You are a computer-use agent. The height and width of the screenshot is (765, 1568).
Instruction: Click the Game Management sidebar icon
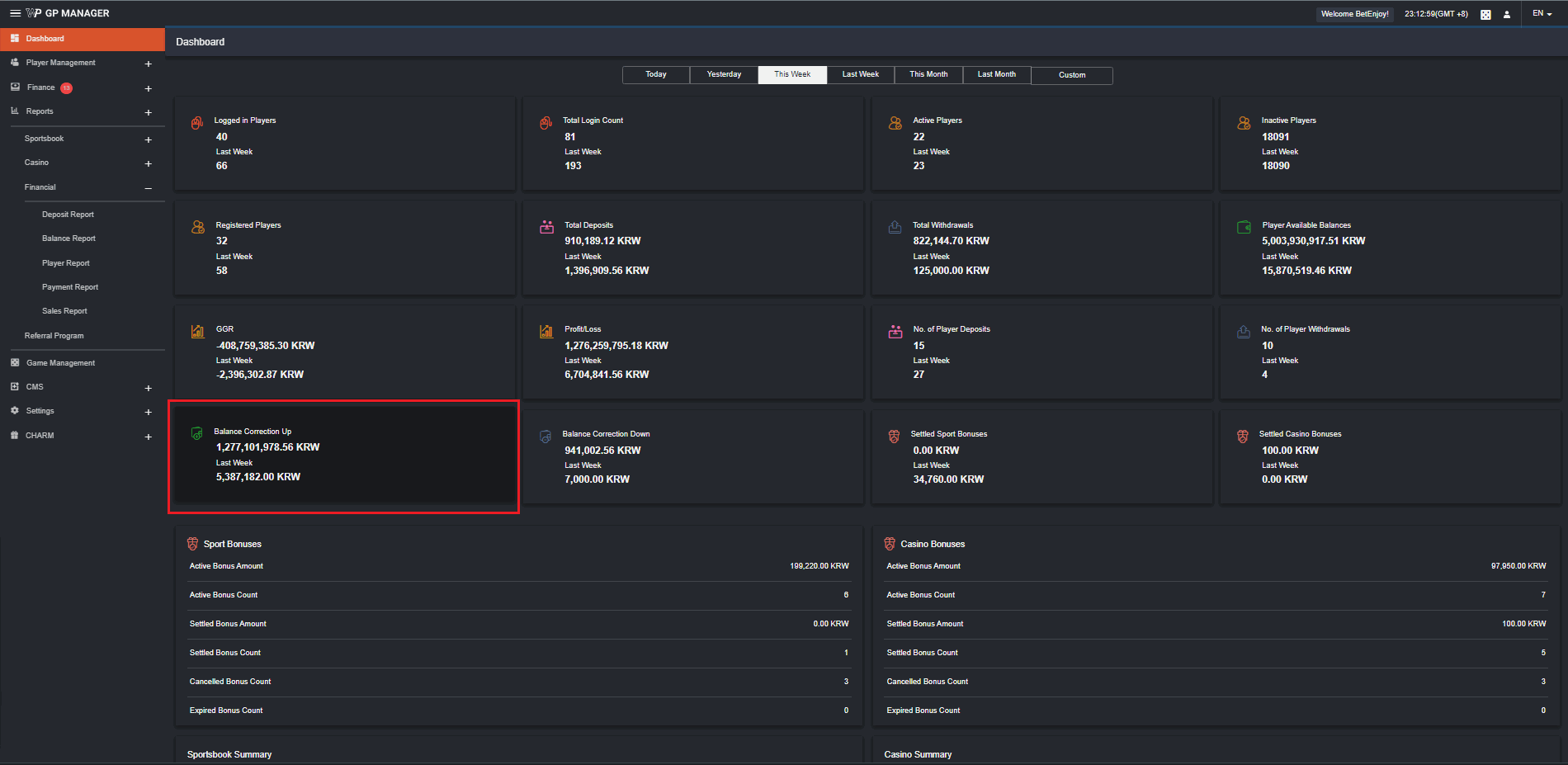pos(15,362)
